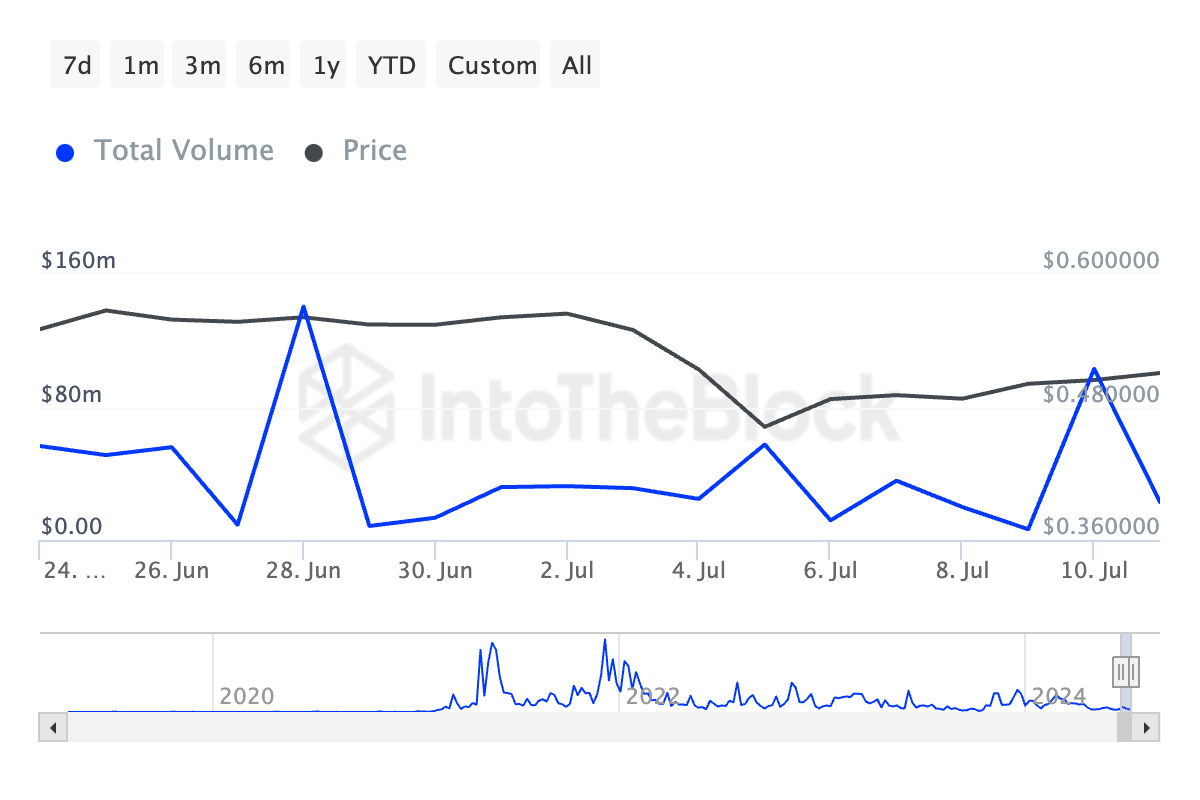
Task: Click the scrollbar left arrow
Action: click(x=50, y=726)
